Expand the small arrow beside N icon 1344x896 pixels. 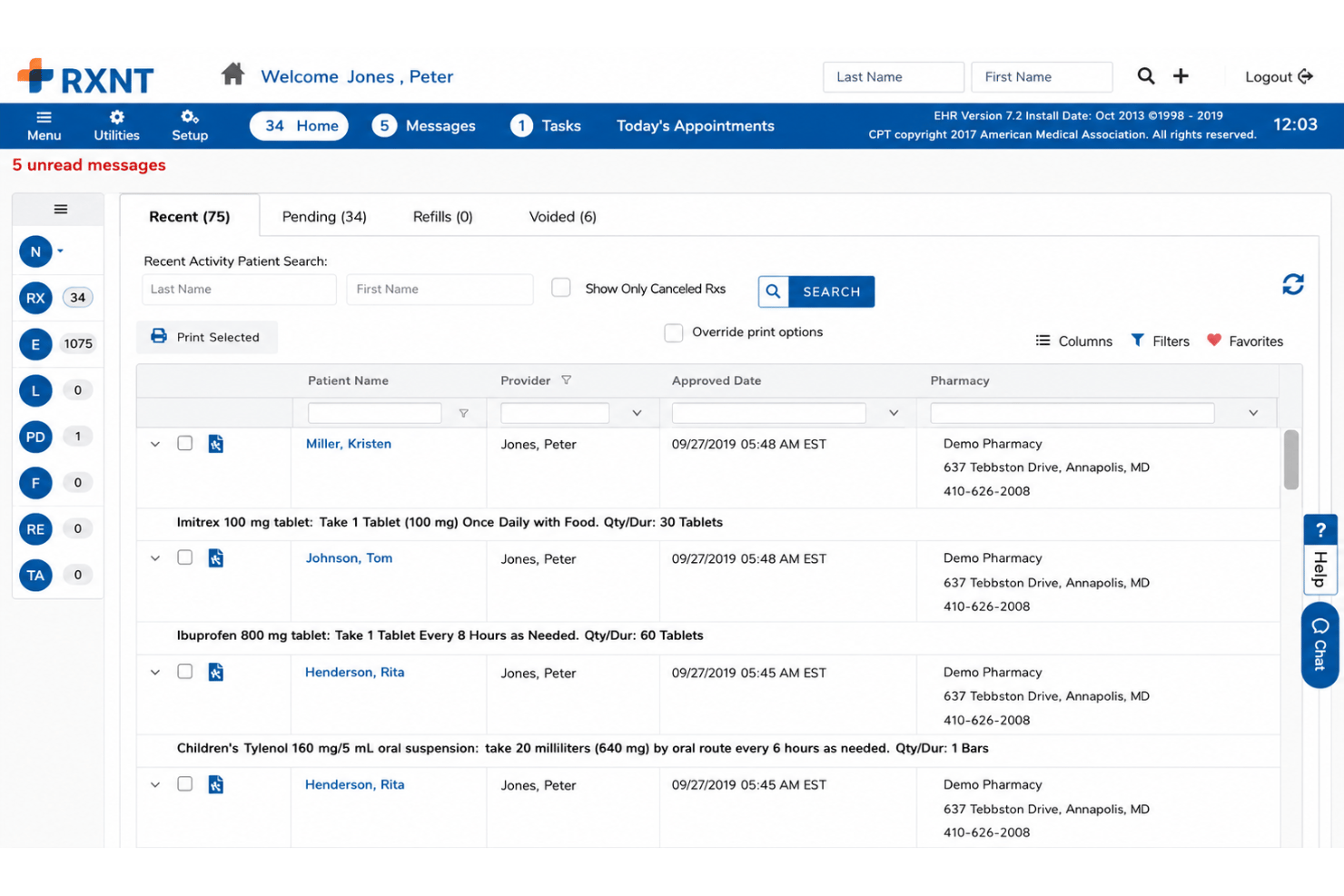pyautogui.click(x=61, y=251)
